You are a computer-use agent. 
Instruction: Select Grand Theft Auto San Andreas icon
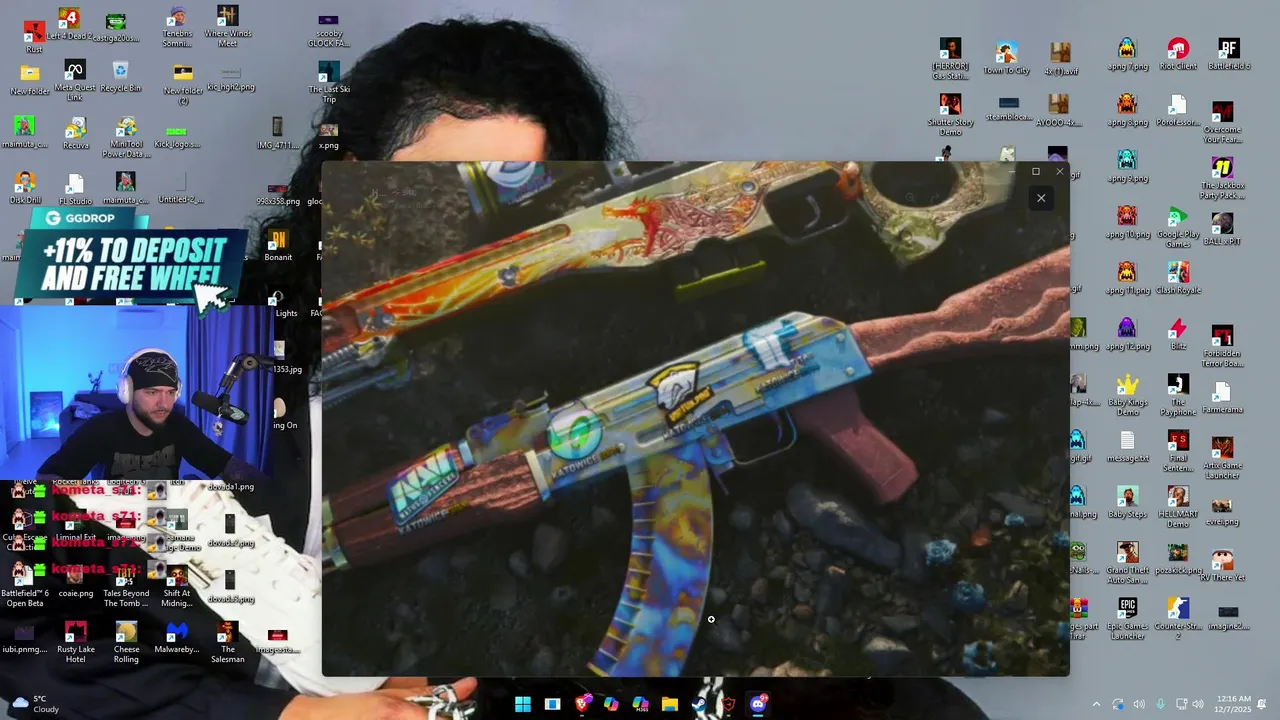(1128, 562)
